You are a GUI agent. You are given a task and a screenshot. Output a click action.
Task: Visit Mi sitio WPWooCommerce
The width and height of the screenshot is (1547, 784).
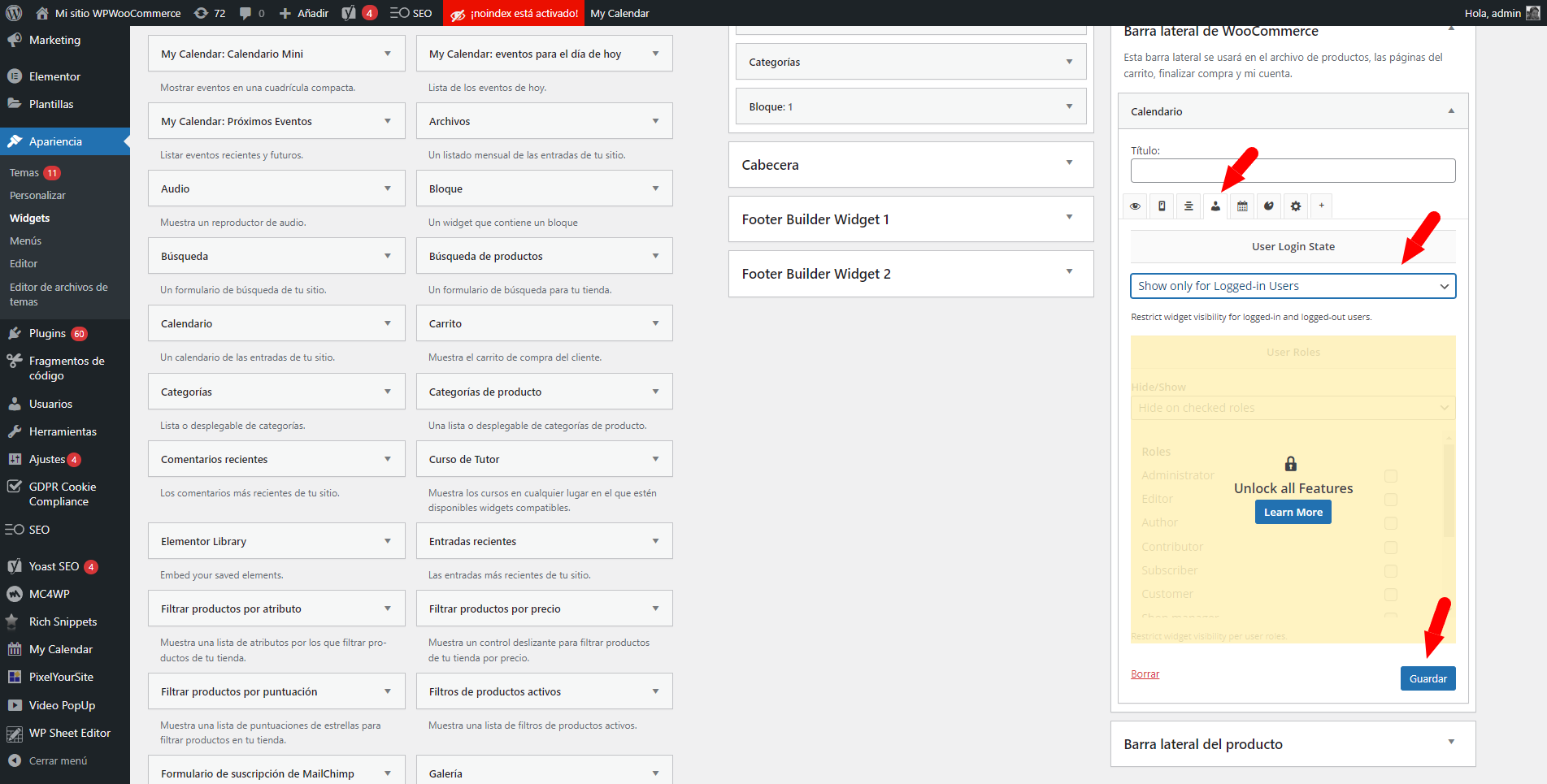[x=108, y=13]
